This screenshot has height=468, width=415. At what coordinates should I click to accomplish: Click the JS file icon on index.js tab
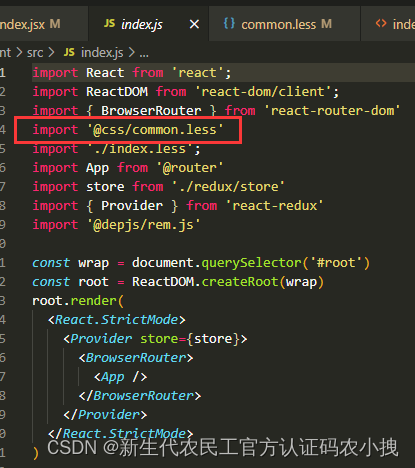tap(109, 23)
